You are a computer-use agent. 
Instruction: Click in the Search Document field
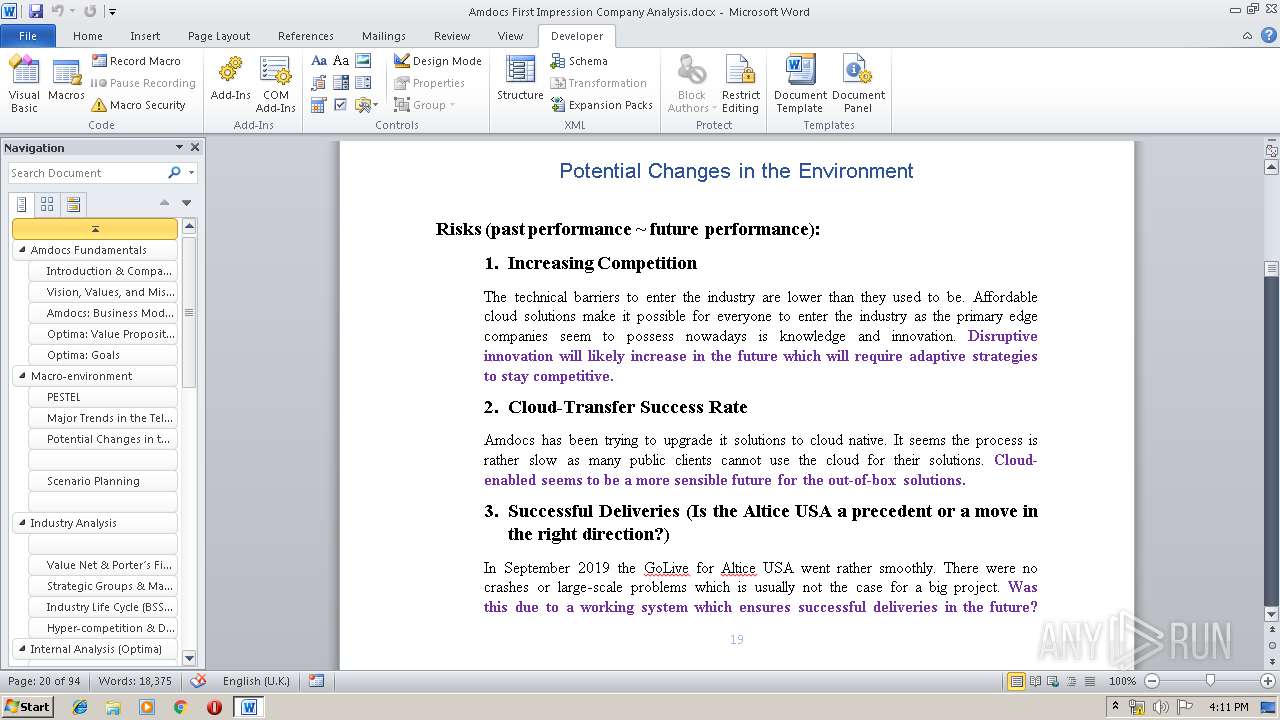click(86, 173)
